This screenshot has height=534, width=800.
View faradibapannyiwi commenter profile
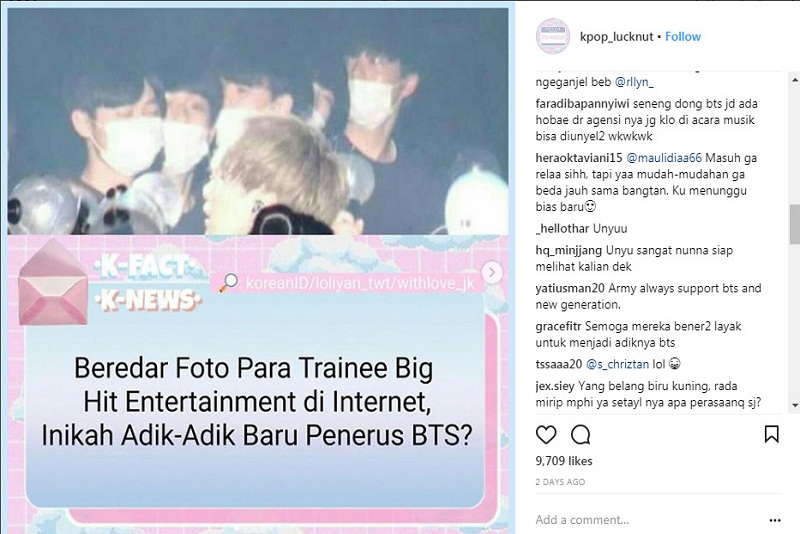click(x=583, y=104)
